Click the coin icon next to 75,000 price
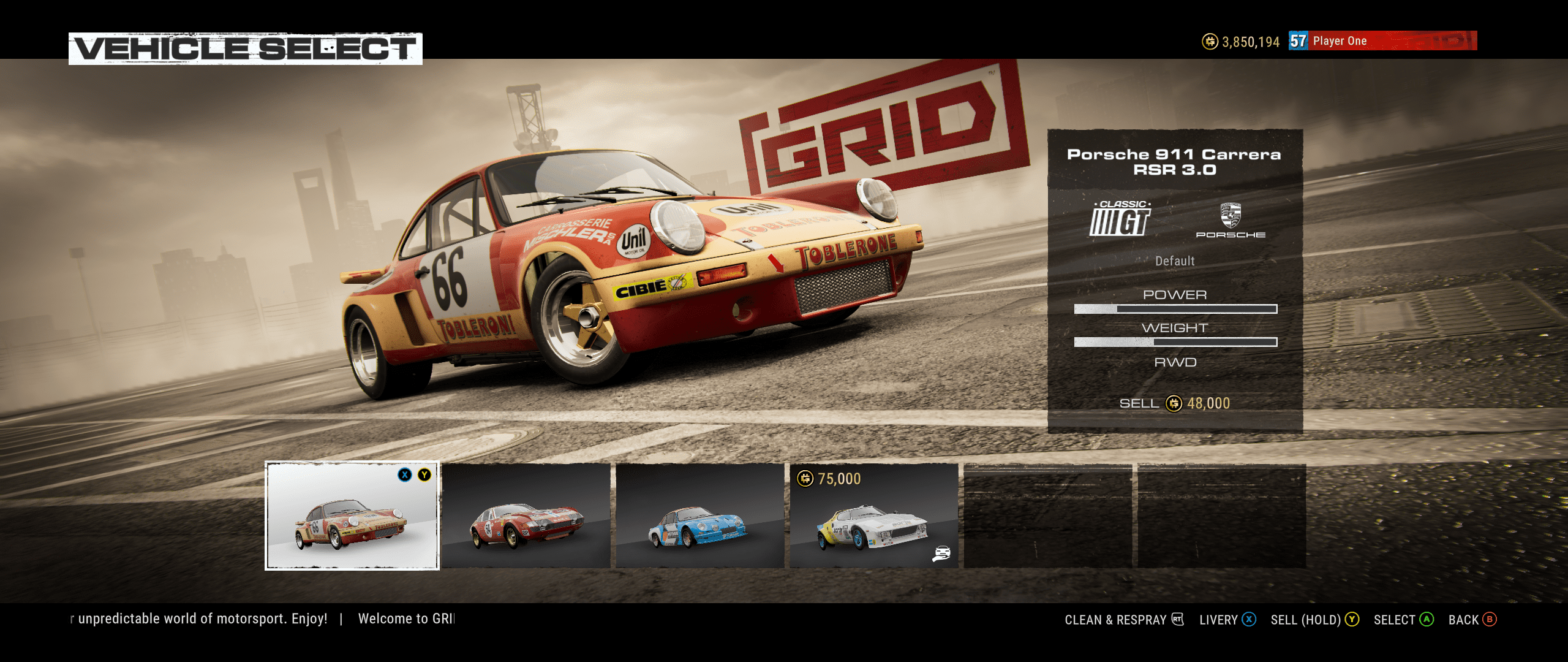This screenshot has height=662, width=1568. pyautogui.click(x=805, y=478)
